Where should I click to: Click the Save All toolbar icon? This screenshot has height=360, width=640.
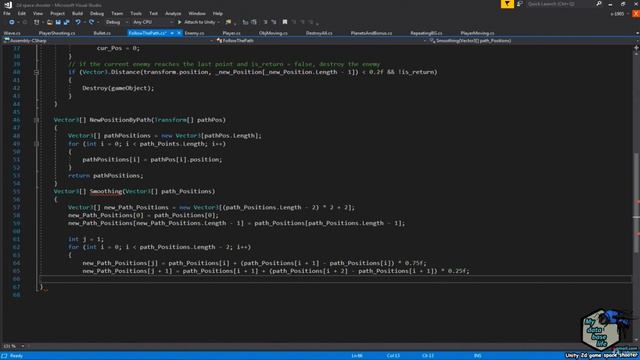pyautogui.click(x=67, y=22)
